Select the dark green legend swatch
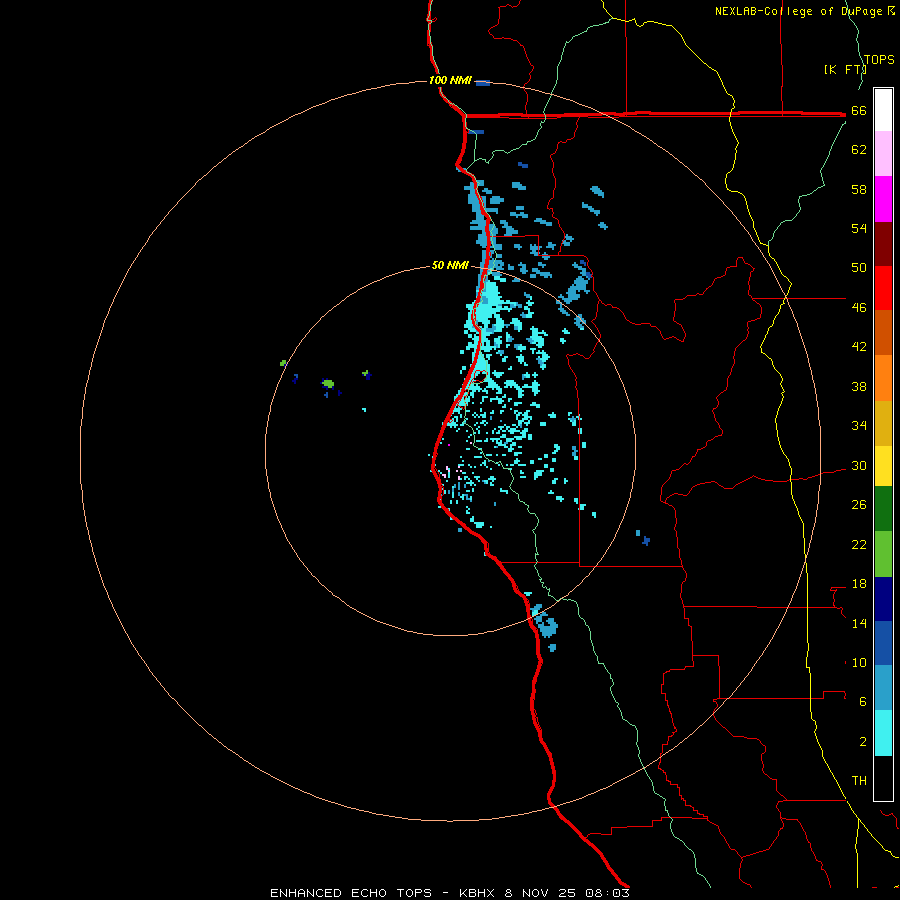 (x=883, y=509)
